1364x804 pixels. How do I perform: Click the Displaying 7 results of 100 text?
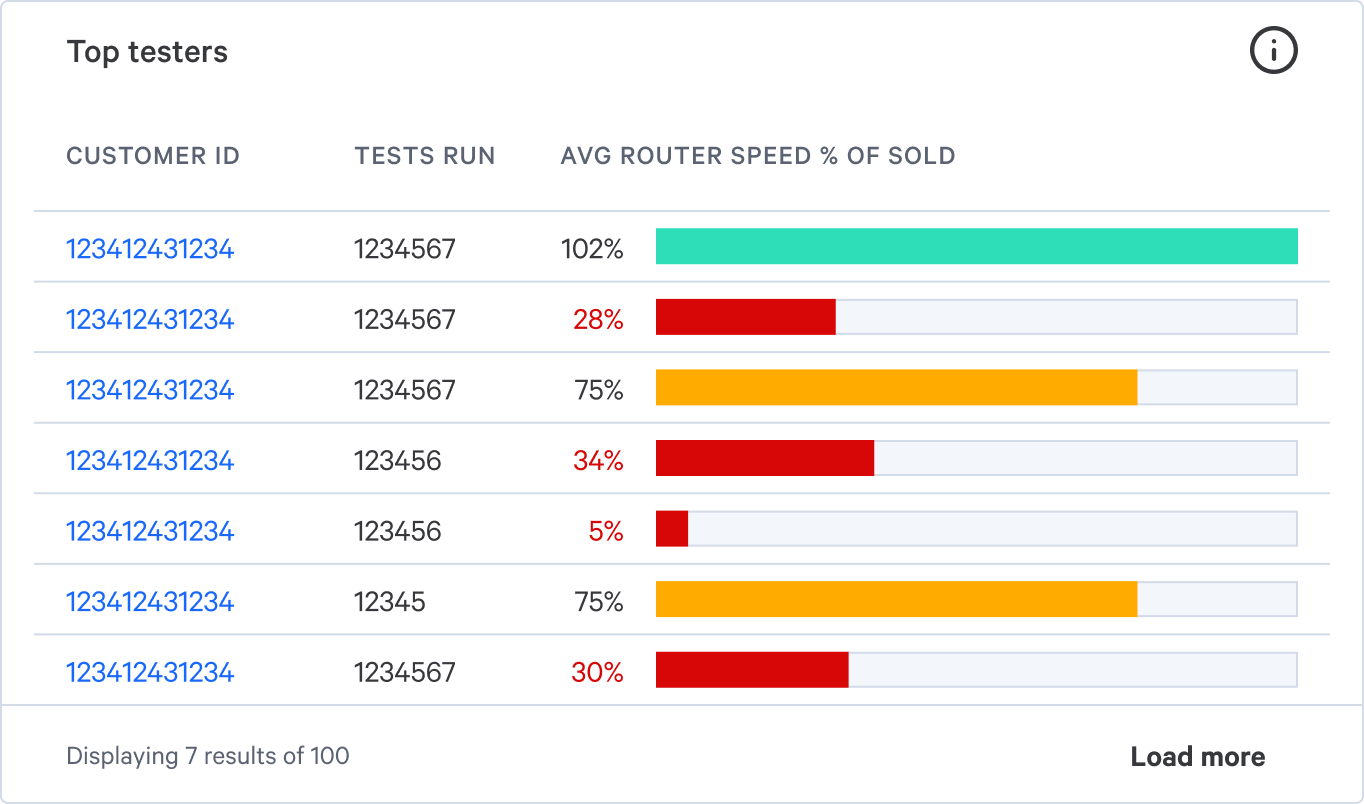pos(208,756)
